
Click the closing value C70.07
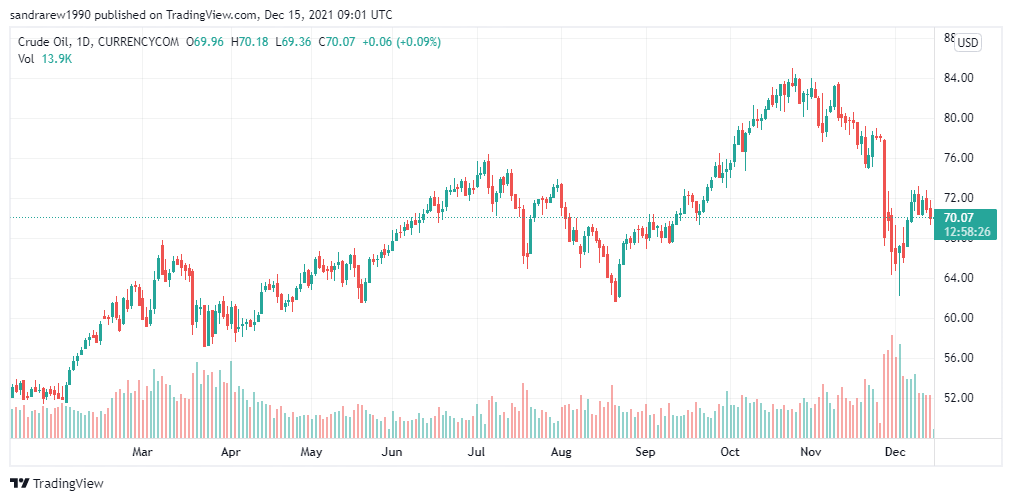[336, 43]
